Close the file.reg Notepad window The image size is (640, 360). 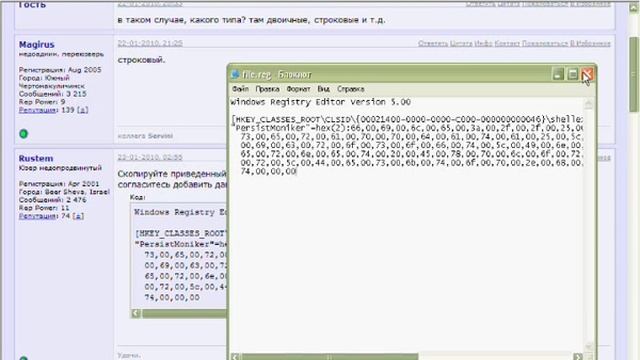[x=587, y=74]
